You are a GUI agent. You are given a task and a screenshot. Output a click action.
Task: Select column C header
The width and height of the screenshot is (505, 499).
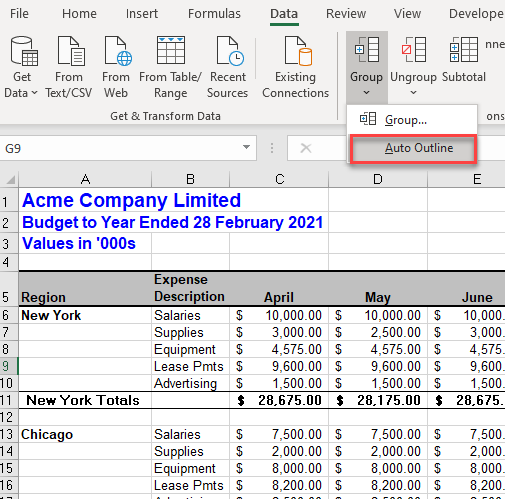279,179
